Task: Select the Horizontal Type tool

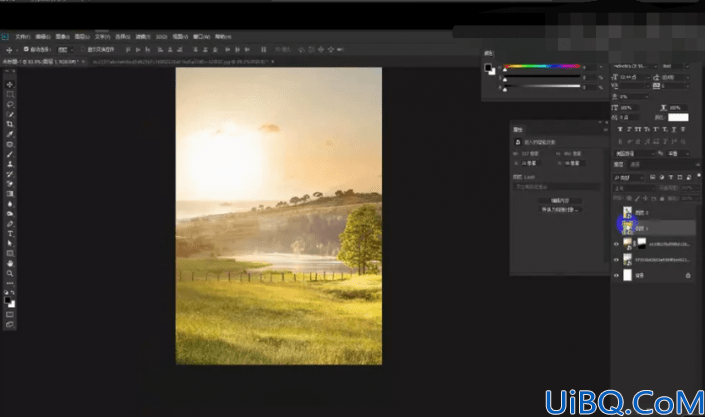Action: [10, 233]
